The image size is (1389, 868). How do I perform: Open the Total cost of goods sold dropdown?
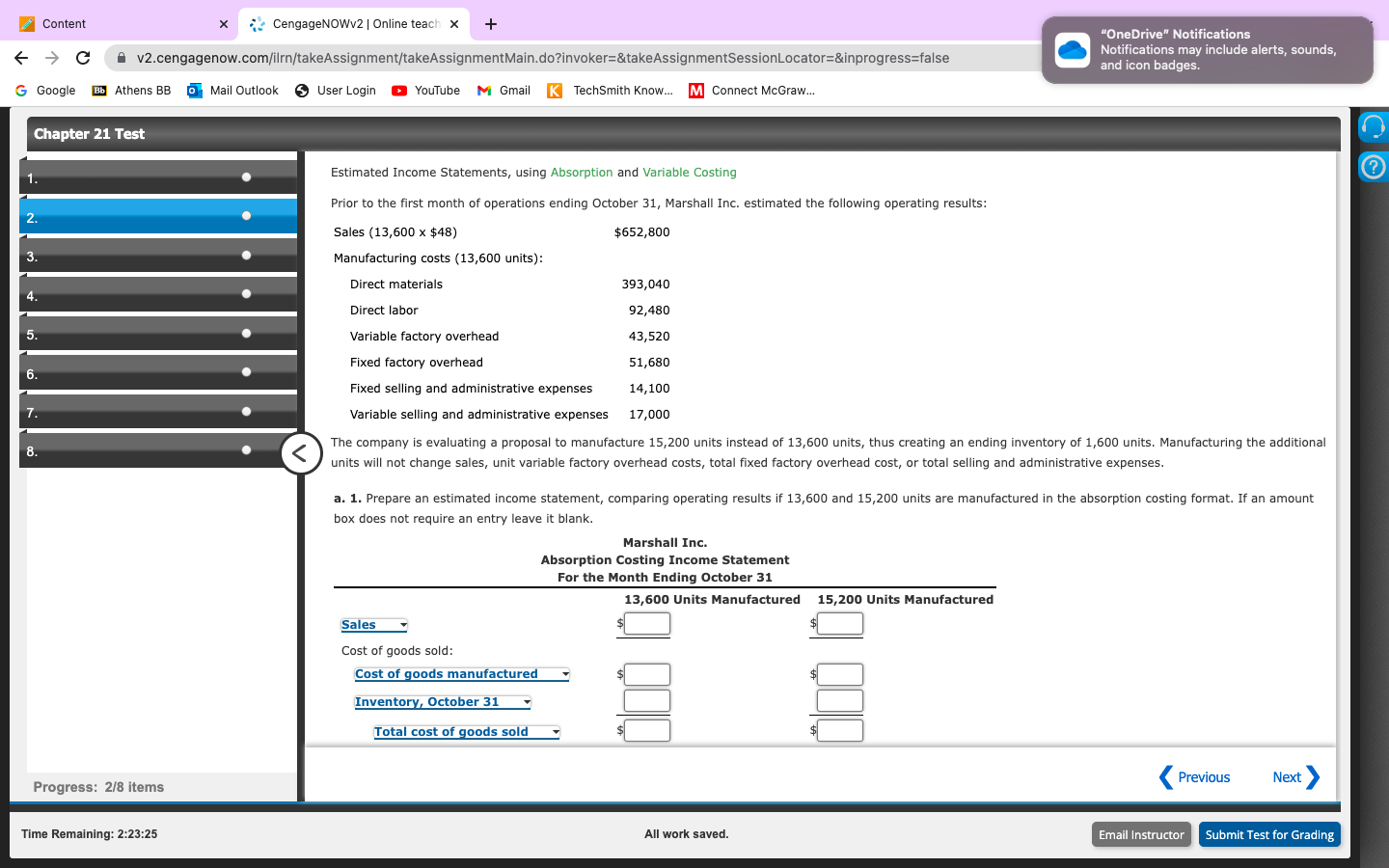(x=467, y=732)
